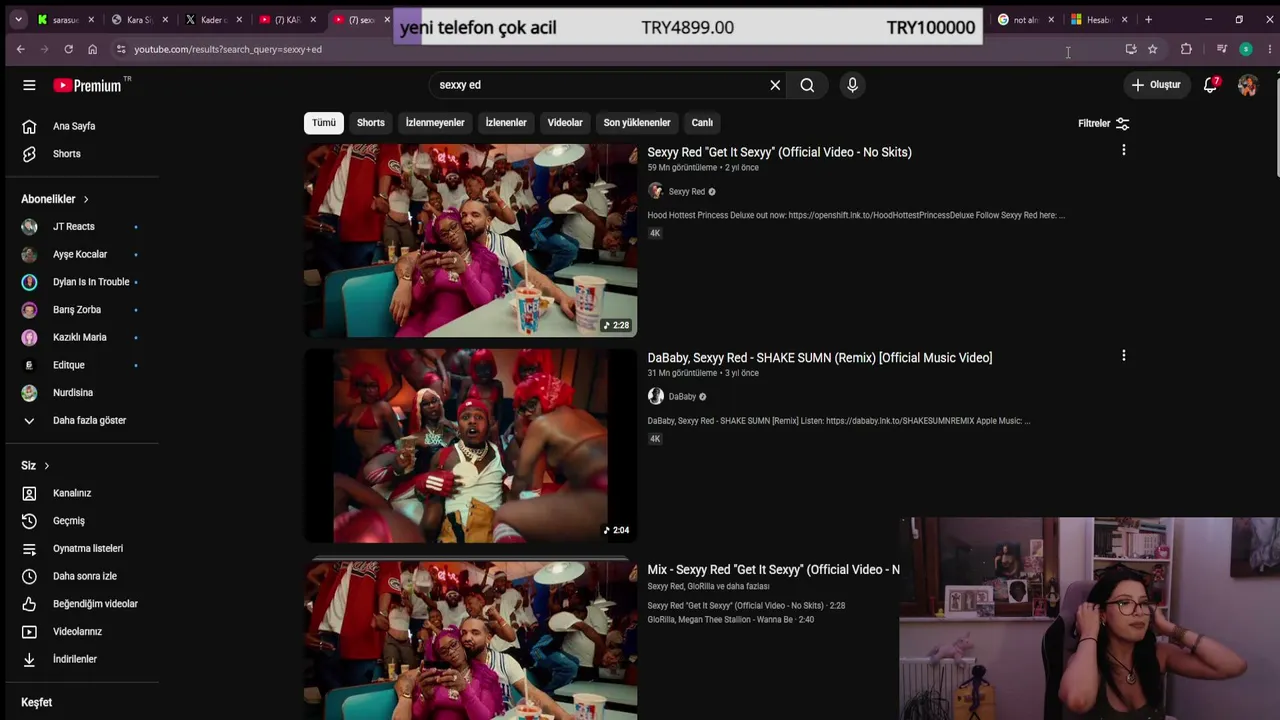1280x720 pixels.
Task: Open Ayşe Kocalar subscription channel
Action: pyautogui.click(x=80, y=254)
